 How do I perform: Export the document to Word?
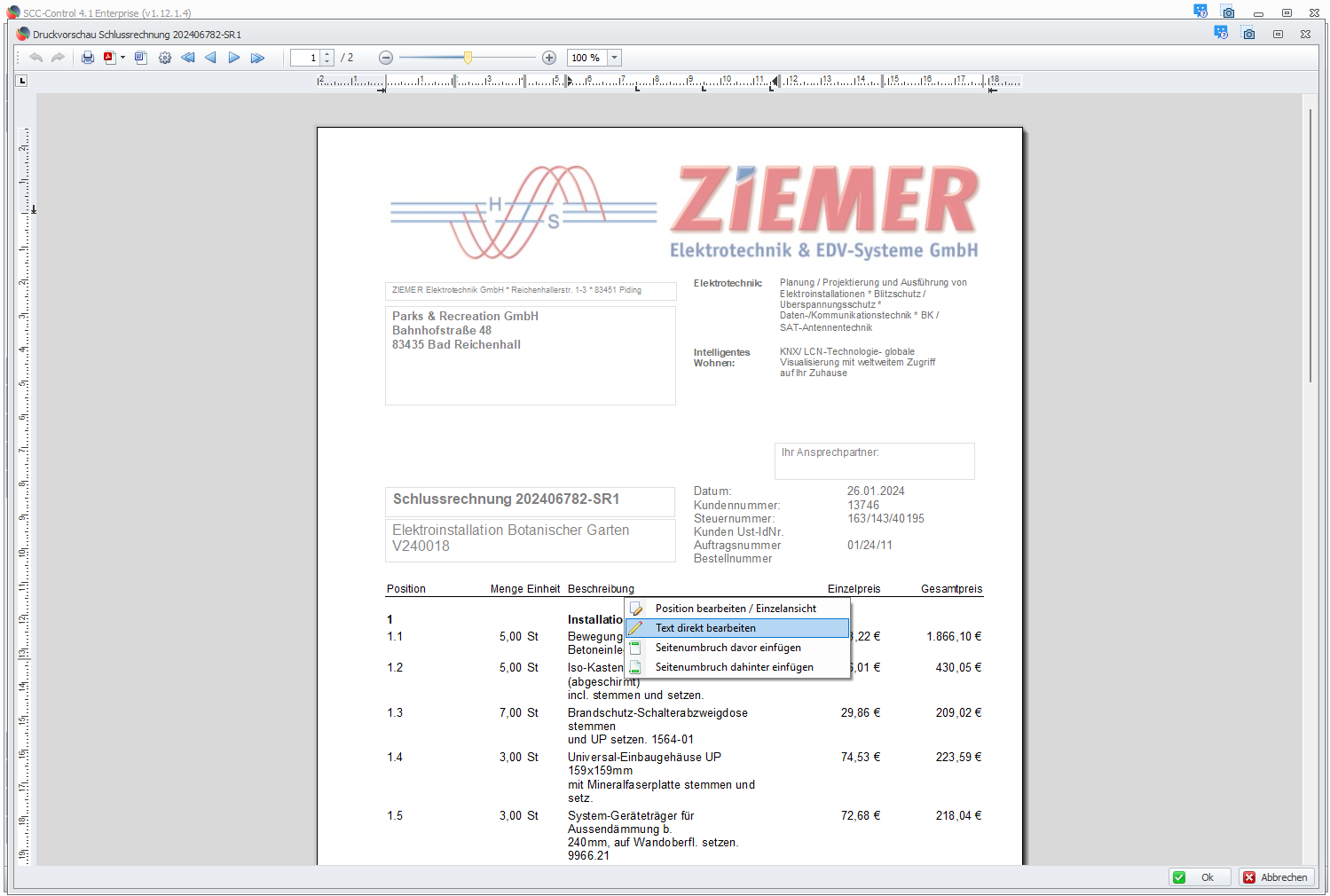140,58
